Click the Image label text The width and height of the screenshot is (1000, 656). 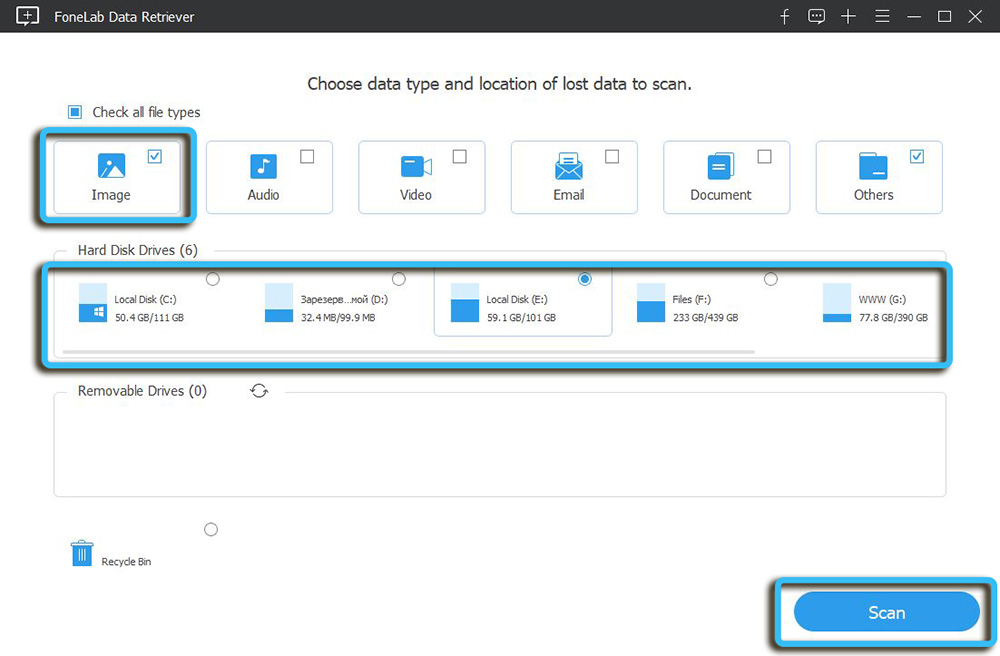point(111,195)
